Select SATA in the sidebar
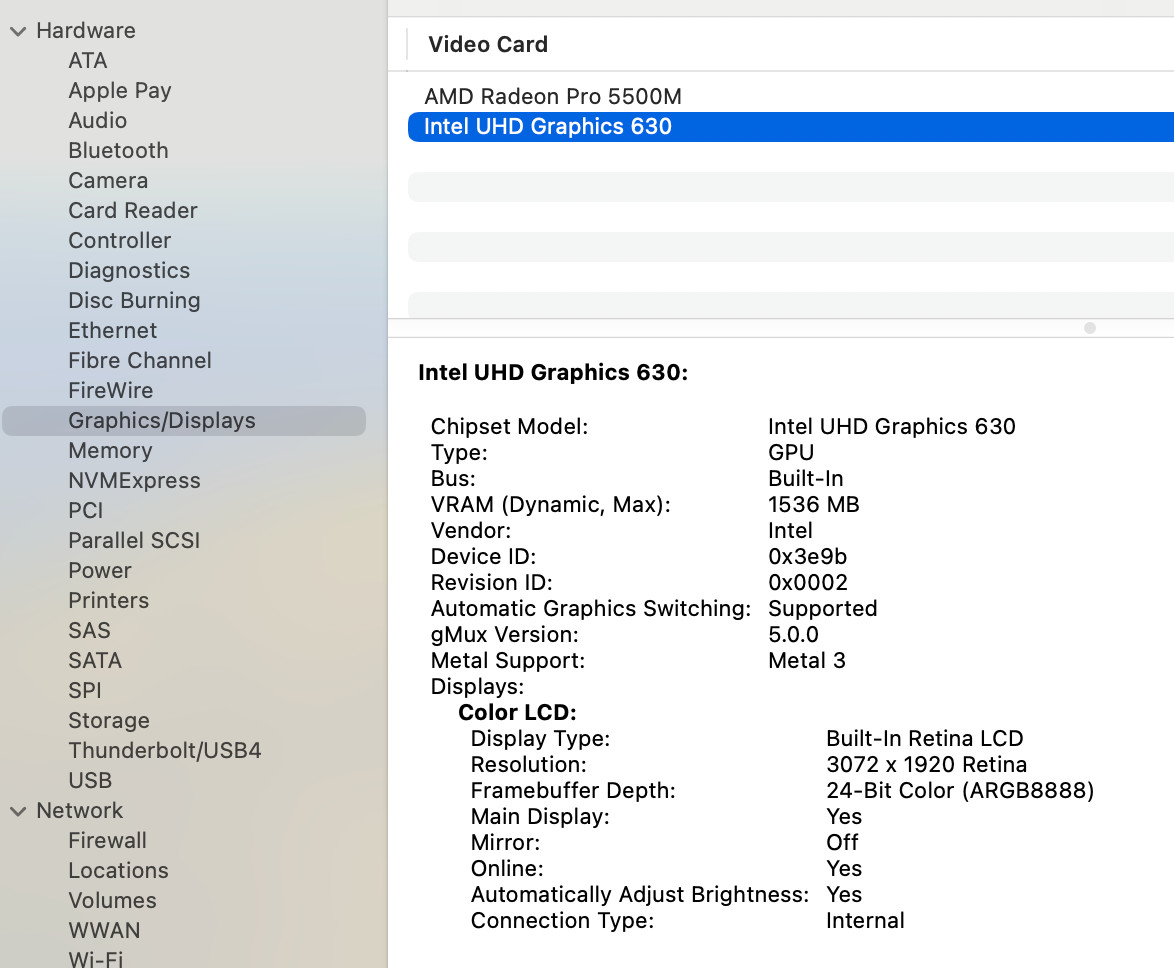 tap(94, 660)
